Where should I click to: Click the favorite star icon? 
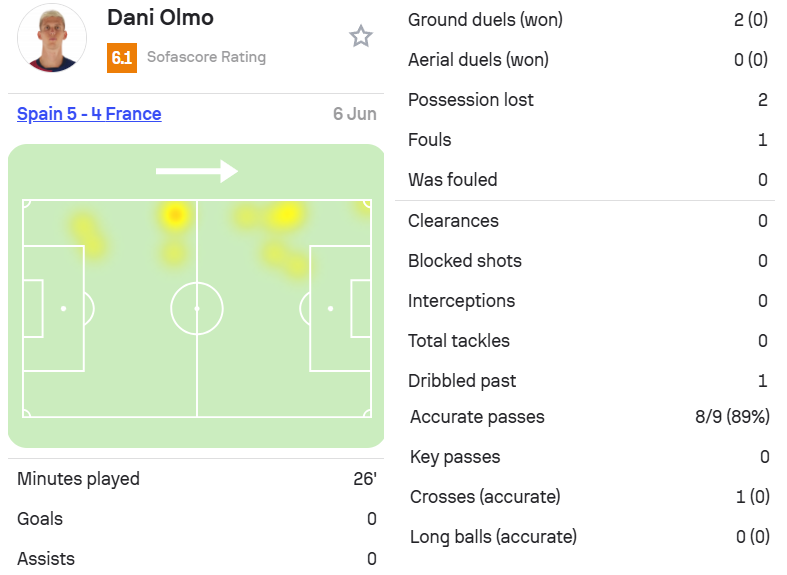pyautogui.click(x=360, y=36)
